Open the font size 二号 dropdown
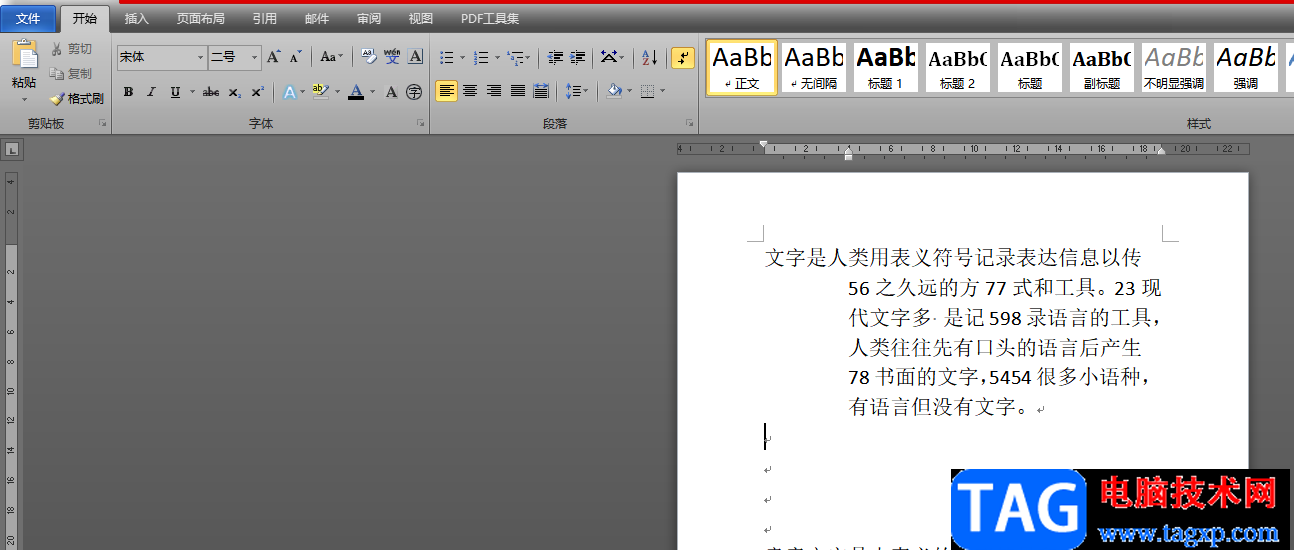 point(254,58)
